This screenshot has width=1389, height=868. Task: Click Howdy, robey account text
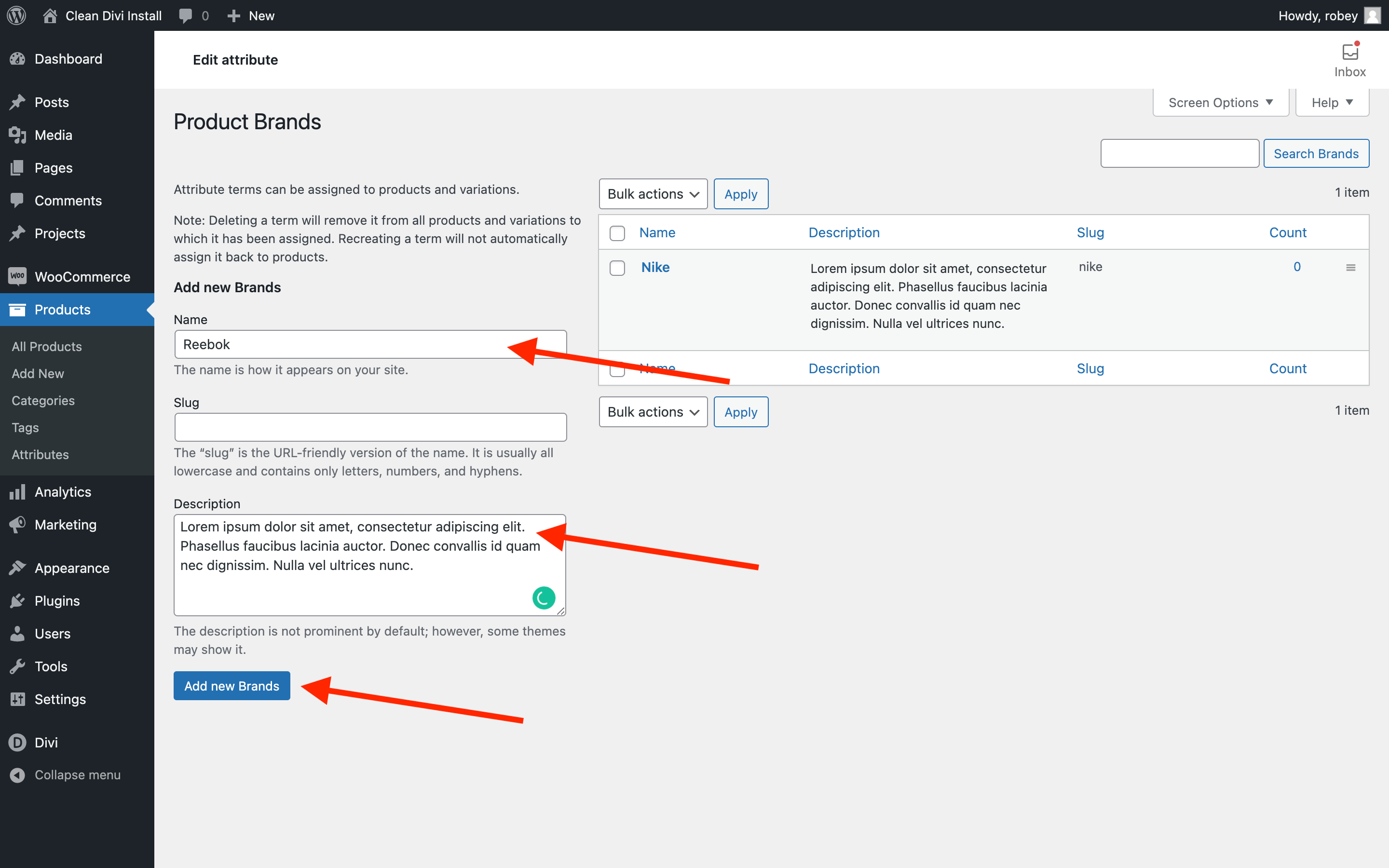coord(1318,15)
